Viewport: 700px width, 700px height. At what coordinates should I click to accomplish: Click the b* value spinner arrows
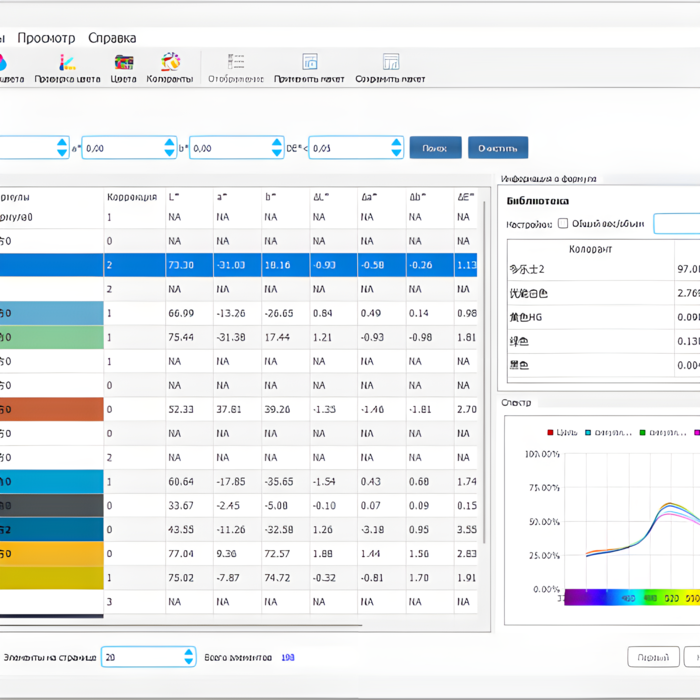pyautogui.click(x=277, y=148)
